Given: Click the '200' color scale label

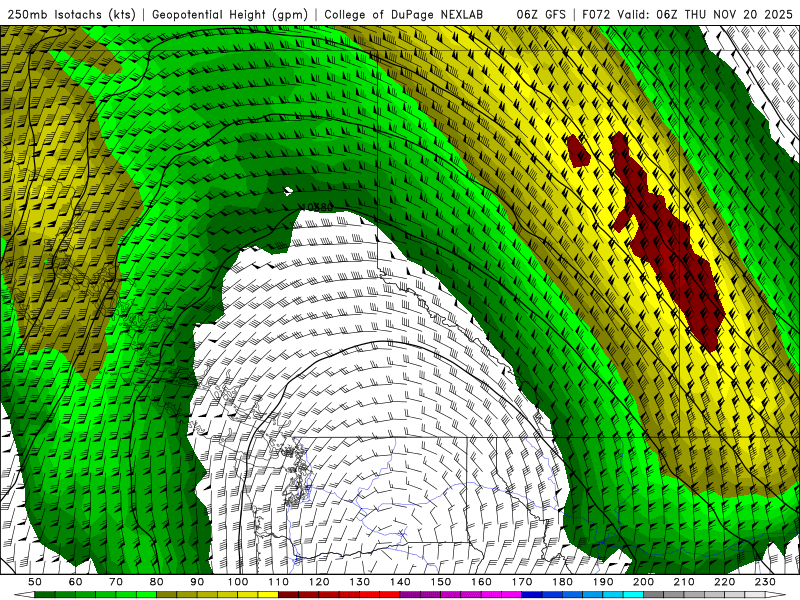Looking at the screenshot, I should tap(644, 582).
